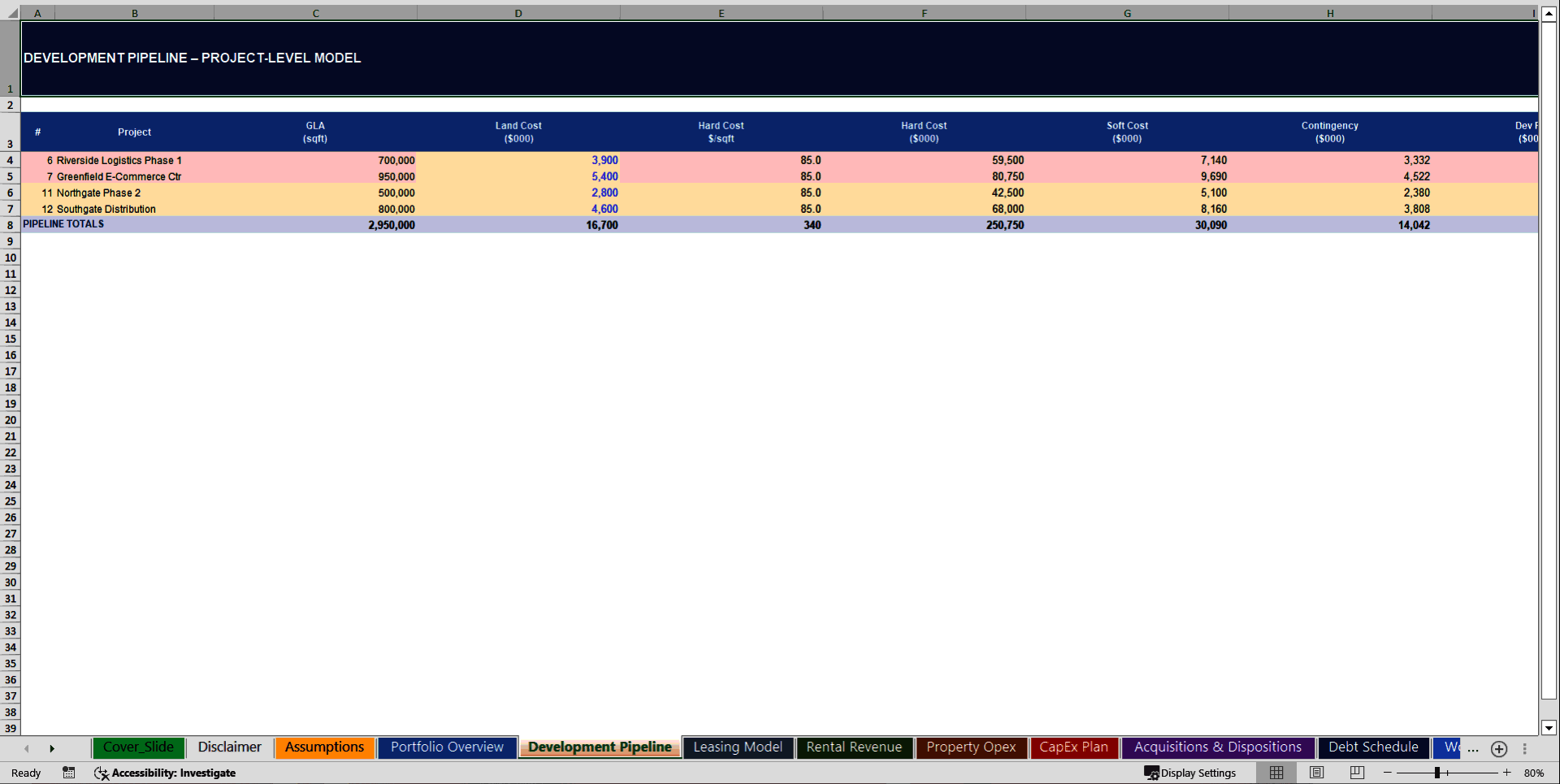Click the Ready status indicator
The image size is (1560, 784).
pos(25,773)
